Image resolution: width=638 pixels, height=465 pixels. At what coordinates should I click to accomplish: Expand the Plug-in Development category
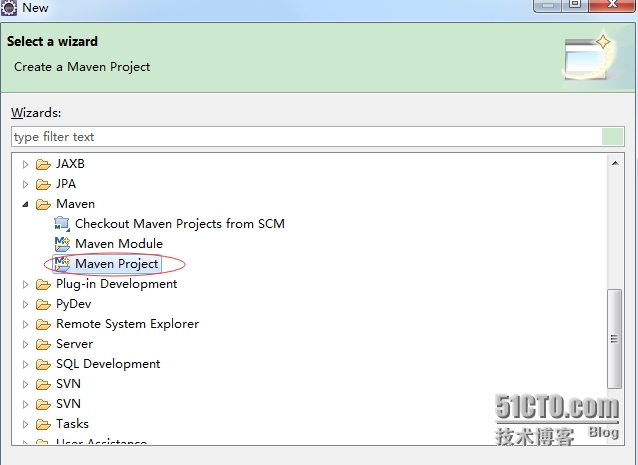coord(25,284)
